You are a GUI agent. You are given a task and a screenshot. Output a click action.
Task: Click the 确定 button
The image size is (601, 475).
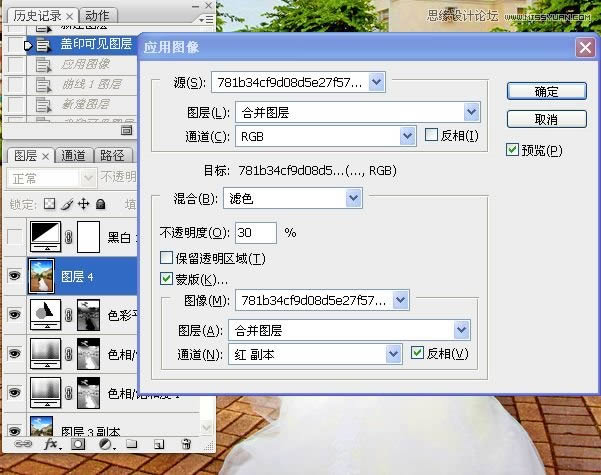(546, 91)
